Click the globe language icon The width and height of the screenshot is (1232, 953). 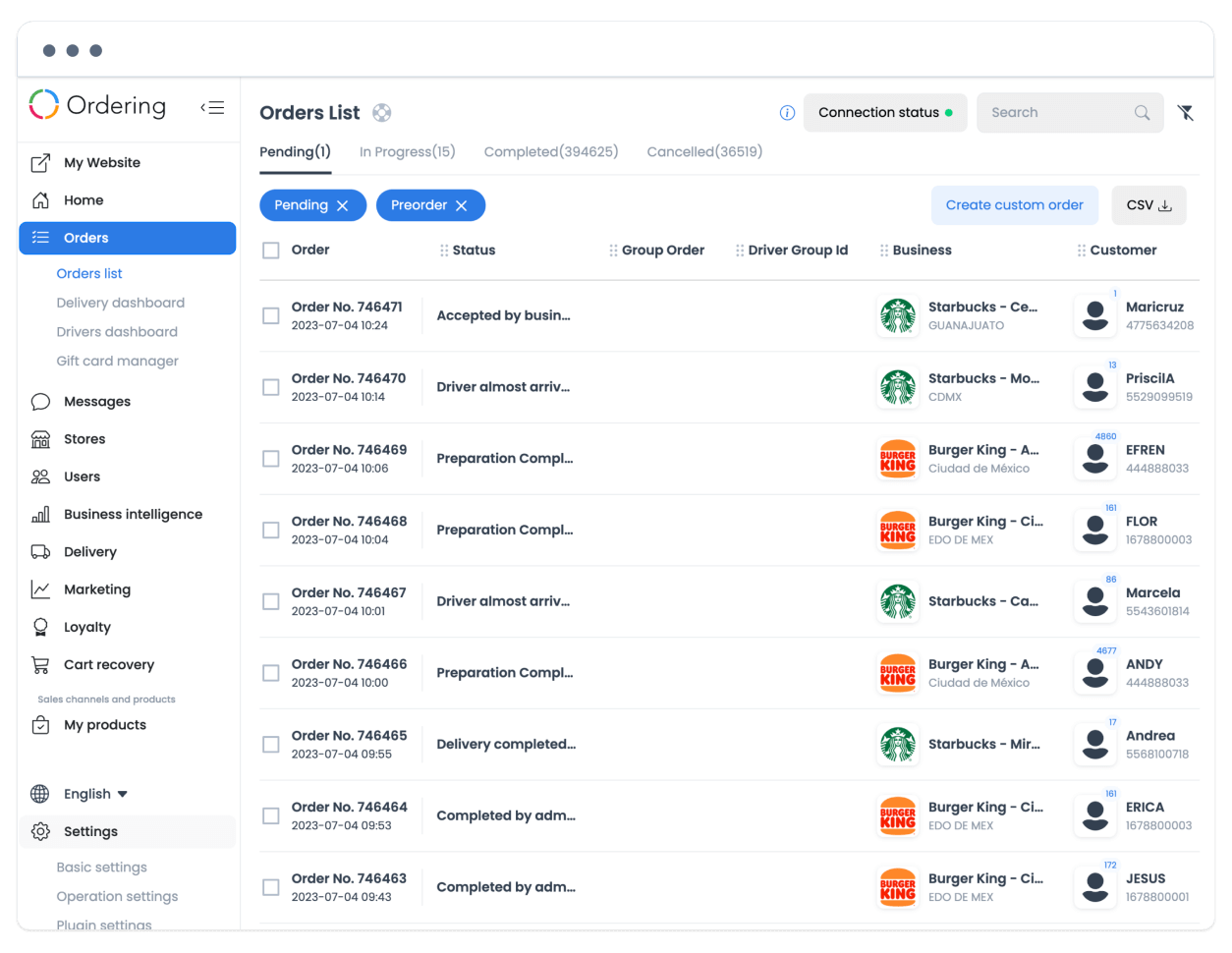tap(40, 794)
